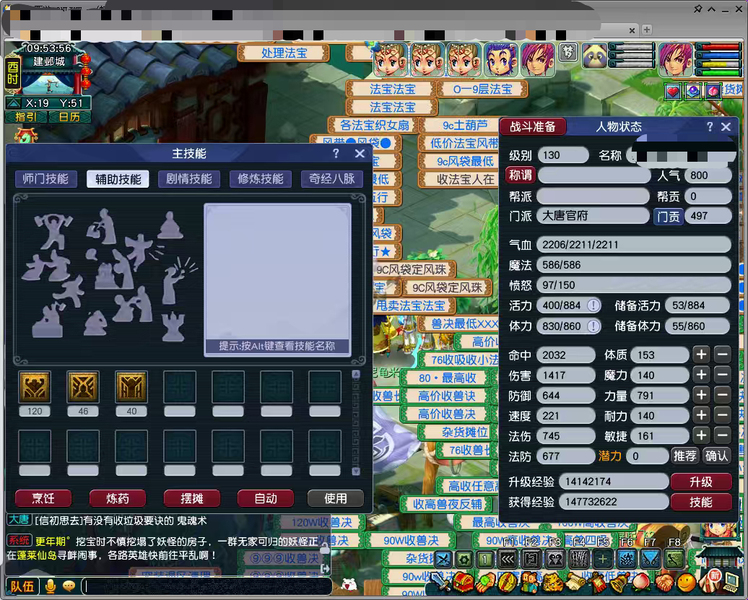Click the empty plus shortcut slot F5
The width and height of the screenshot is (748, 600).
click(x=603, y=559)
